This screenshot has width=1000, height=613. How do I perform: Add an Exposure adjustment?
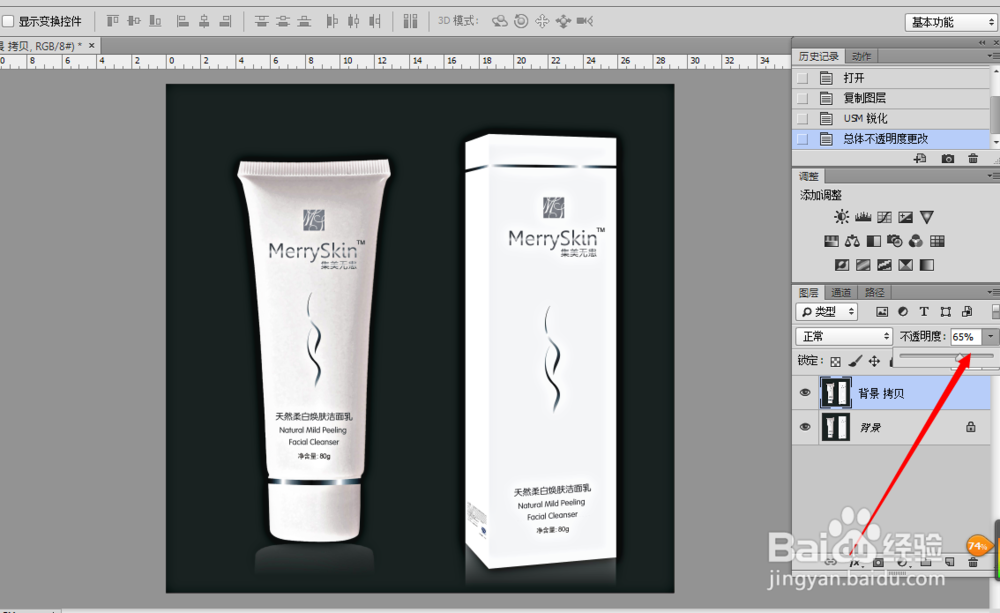coord(905,217)
